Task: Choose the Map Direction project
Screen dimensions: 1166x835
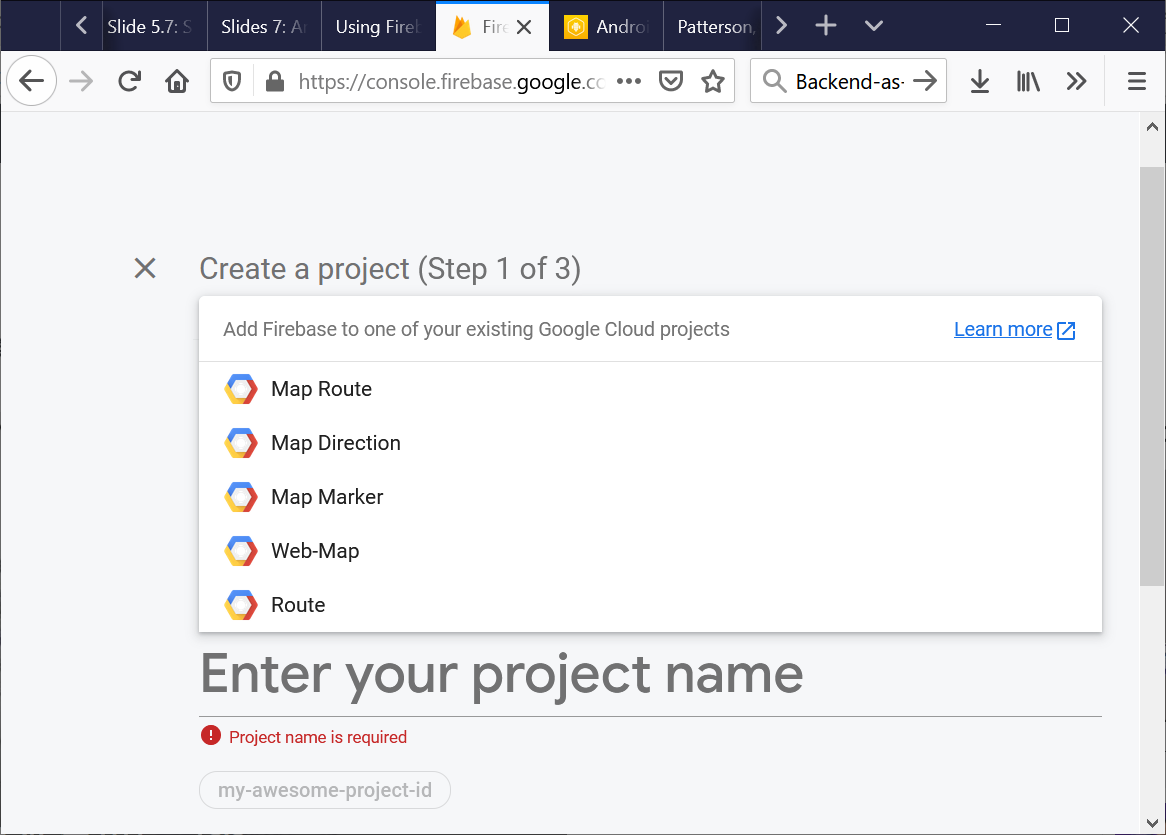Action: coord(335,443)
